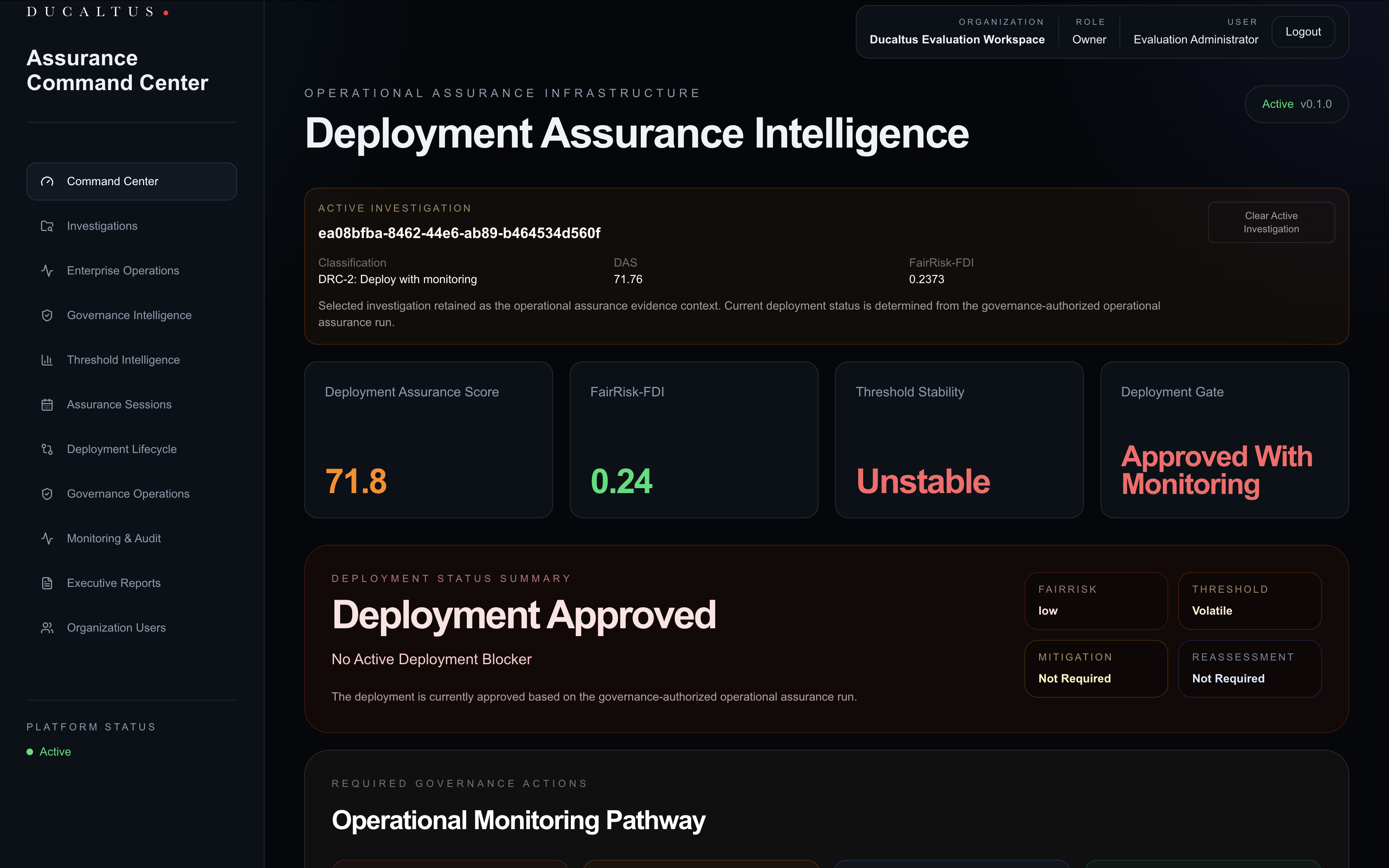
Task: Click the Deployment Lifecycle branch icon
Action: click(x=47, y=449)
